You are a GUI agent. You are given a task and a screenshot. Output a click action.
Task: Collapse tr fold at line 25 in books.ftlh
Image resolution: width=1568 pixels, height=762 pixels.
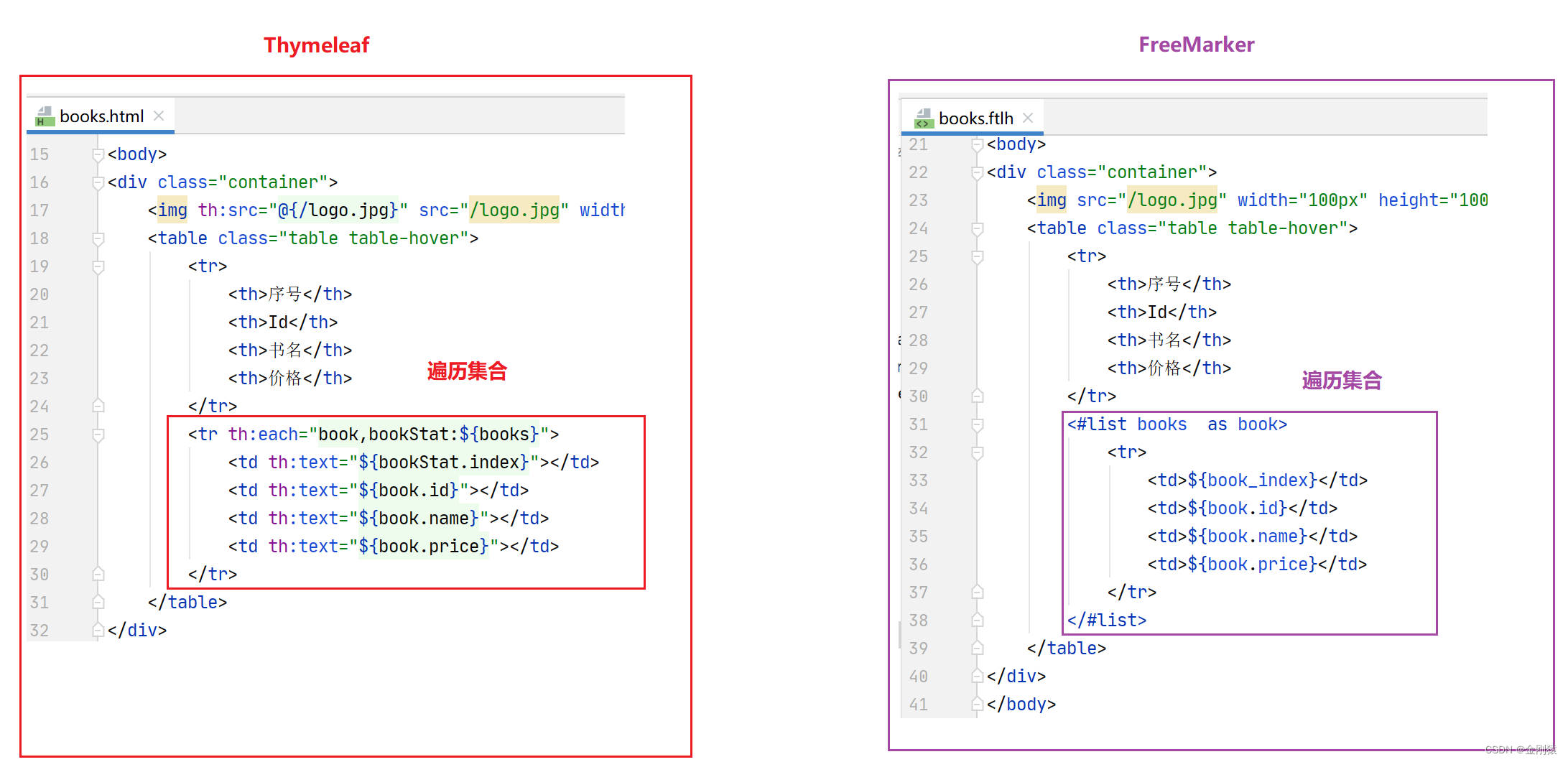pos(977,256)
